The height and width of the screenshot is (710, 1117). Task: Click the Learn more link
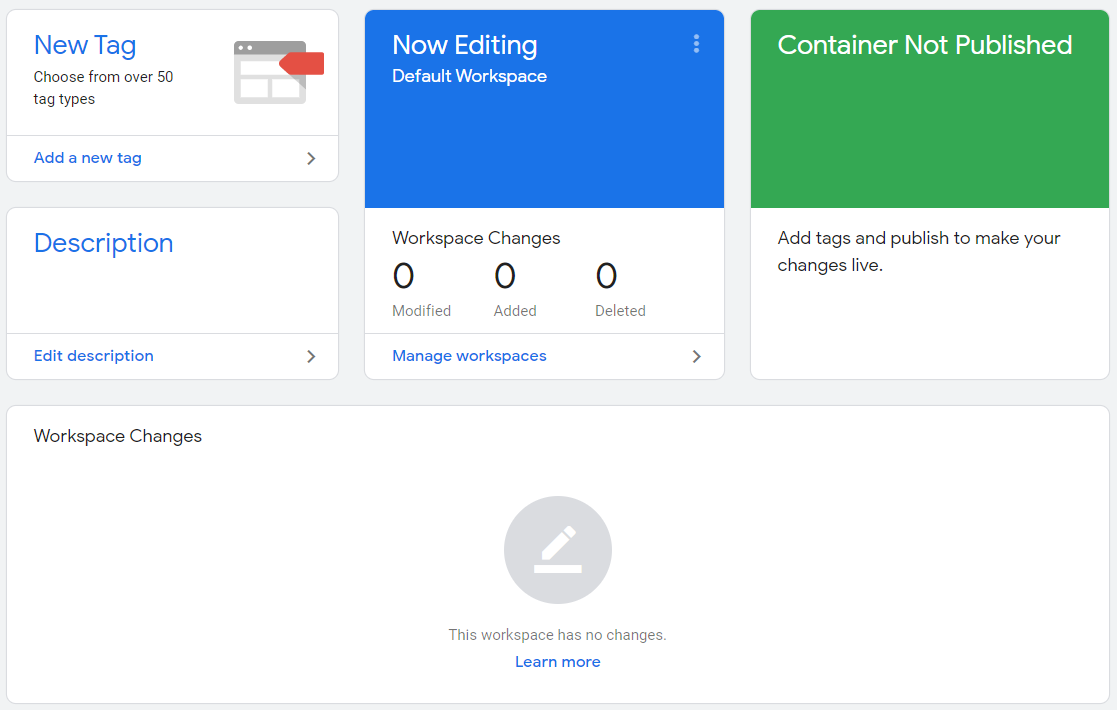(557, 661)
